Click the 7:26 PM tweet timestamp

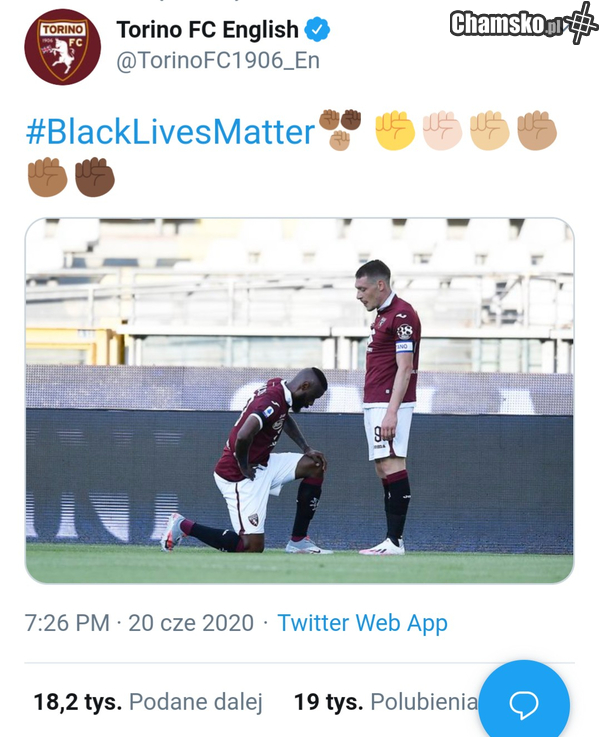coord(67,623)
